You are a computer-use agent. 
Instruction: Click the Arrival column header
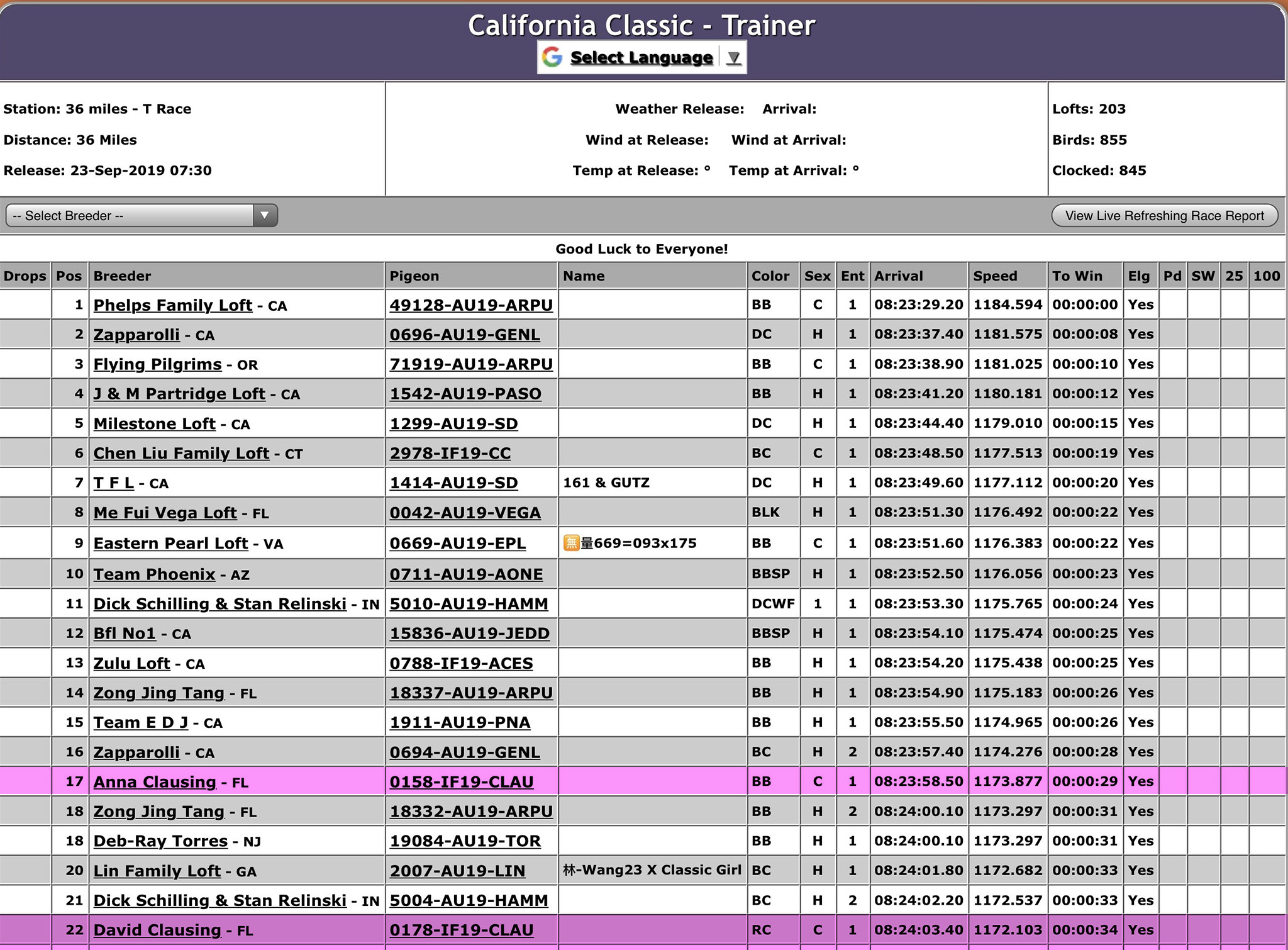[898, 276]
